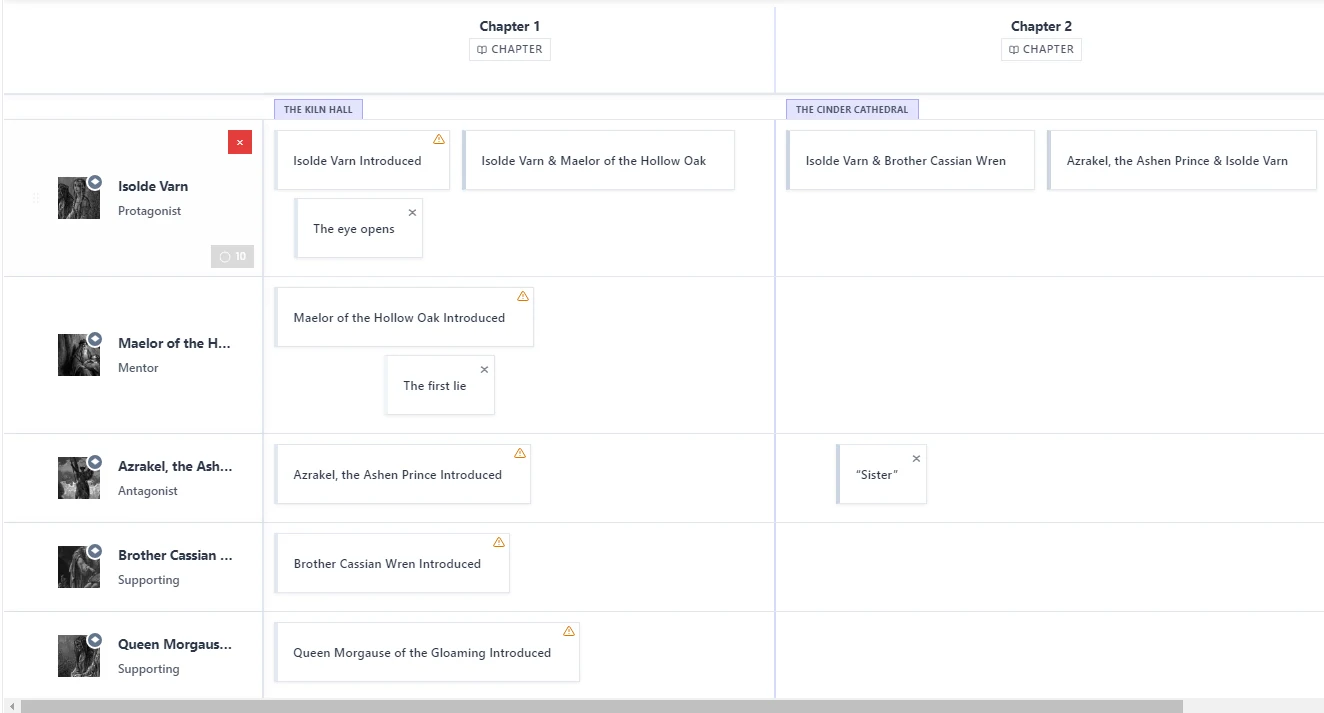The image size is (1324, 713).
Task: Click the Chapter 2 CHAPTER type button
Action: click(x=1041, y=49)
